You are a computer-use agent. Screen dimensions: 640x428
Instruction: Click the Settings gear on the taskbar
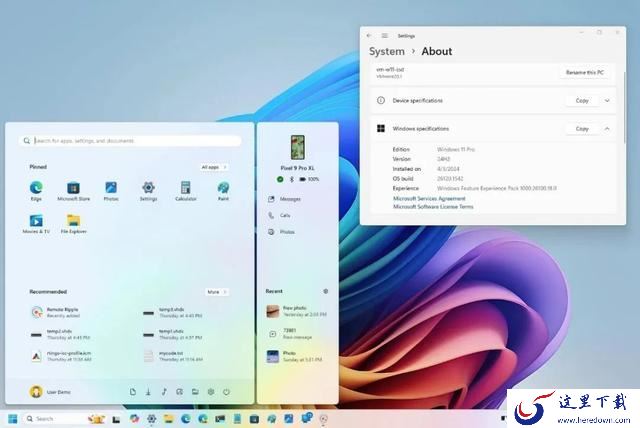tap(151, 419)
